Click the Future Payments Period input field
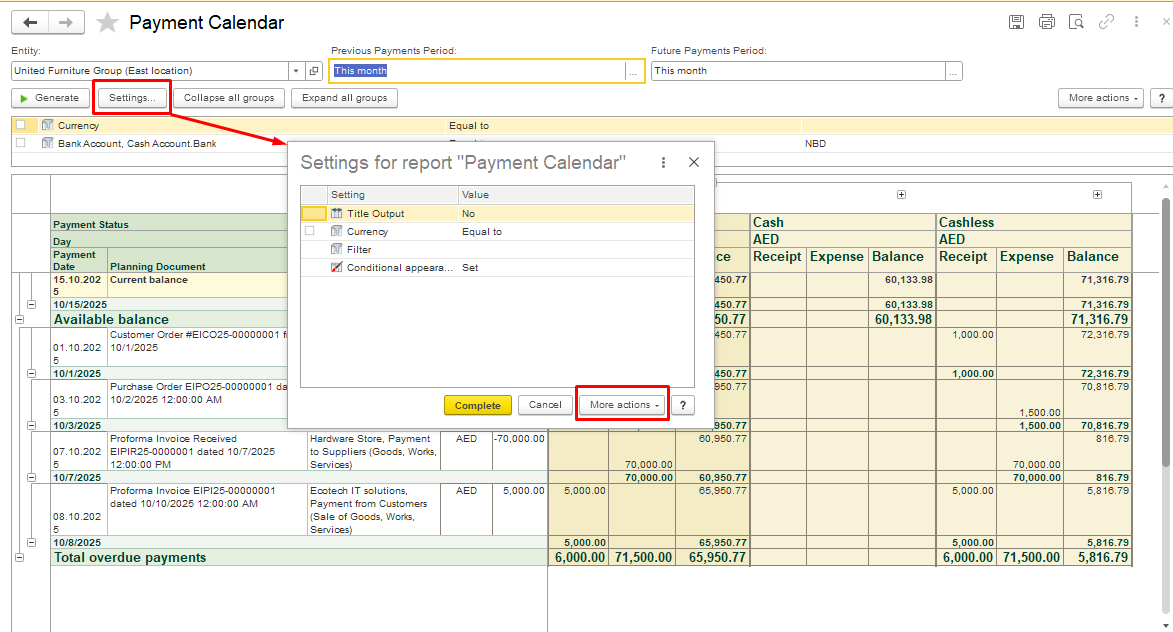The image size is (1173, 632). pyautogui.click(x=797, y=71)
